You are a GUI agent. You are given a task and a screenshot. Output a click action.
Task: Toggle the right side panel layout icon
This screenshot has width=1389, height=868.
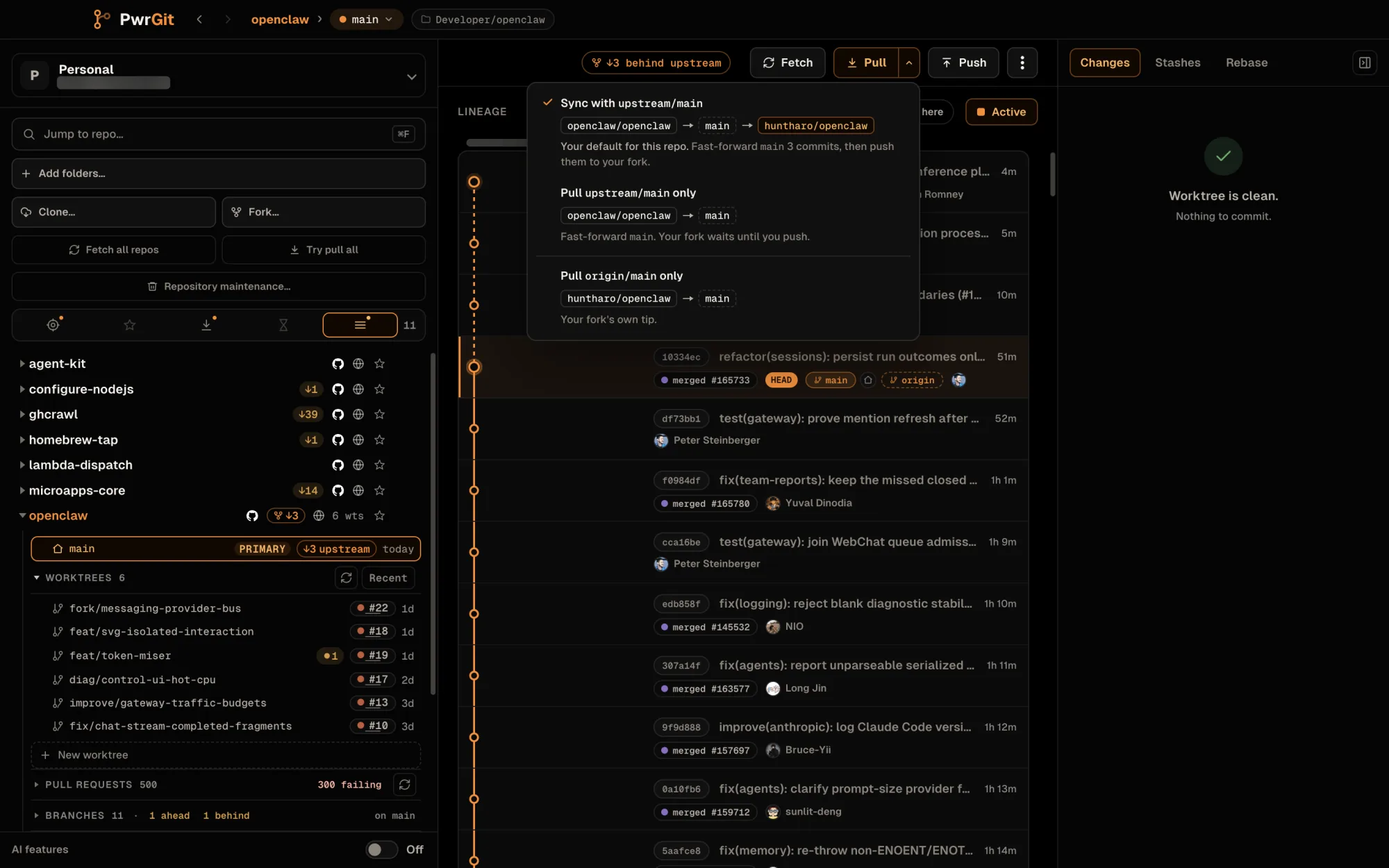click(x=1364, y=62)
